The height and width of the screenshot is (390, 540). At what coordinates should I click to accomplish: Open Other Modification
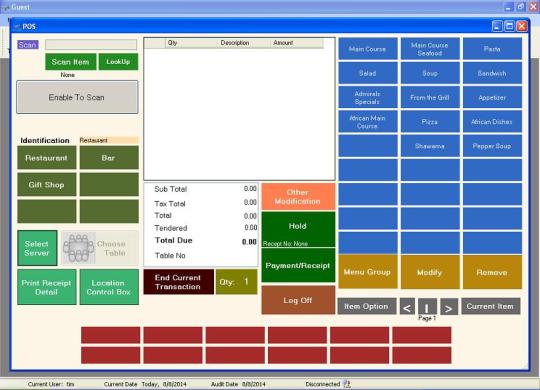[298, 197]
